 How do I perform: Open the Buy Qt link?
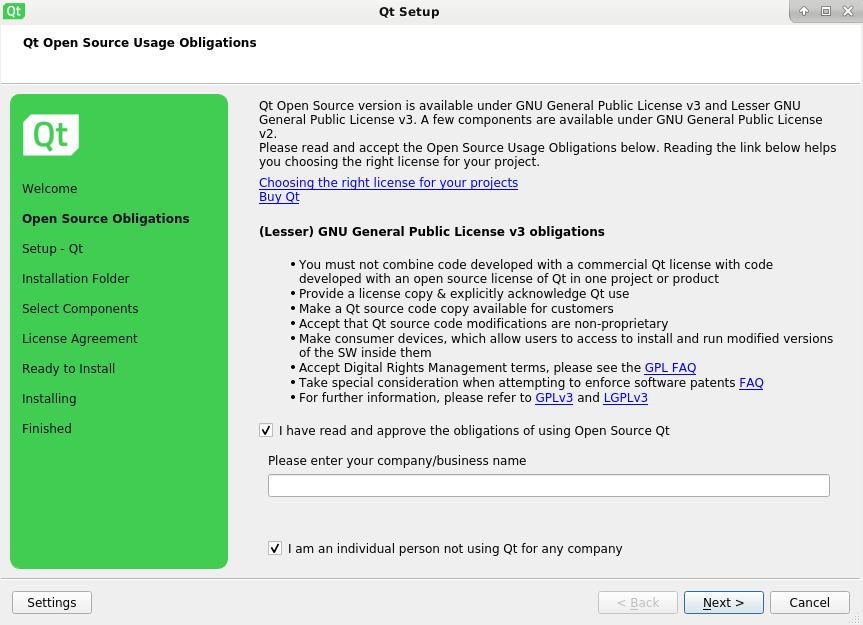click(x=279, y=197)
